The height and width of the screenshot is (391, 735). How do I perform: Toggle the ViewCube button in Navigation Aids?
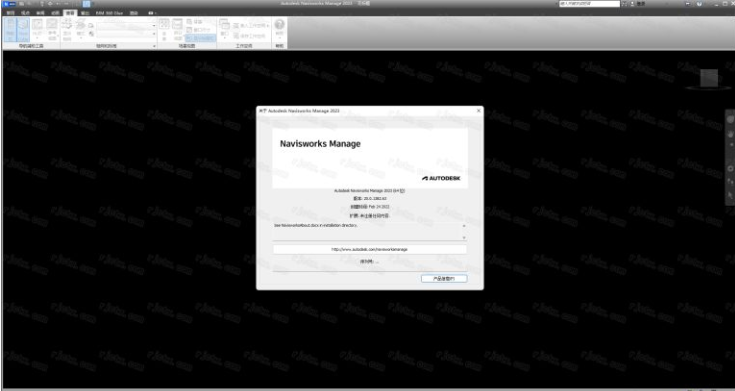[x=23, y=30]
